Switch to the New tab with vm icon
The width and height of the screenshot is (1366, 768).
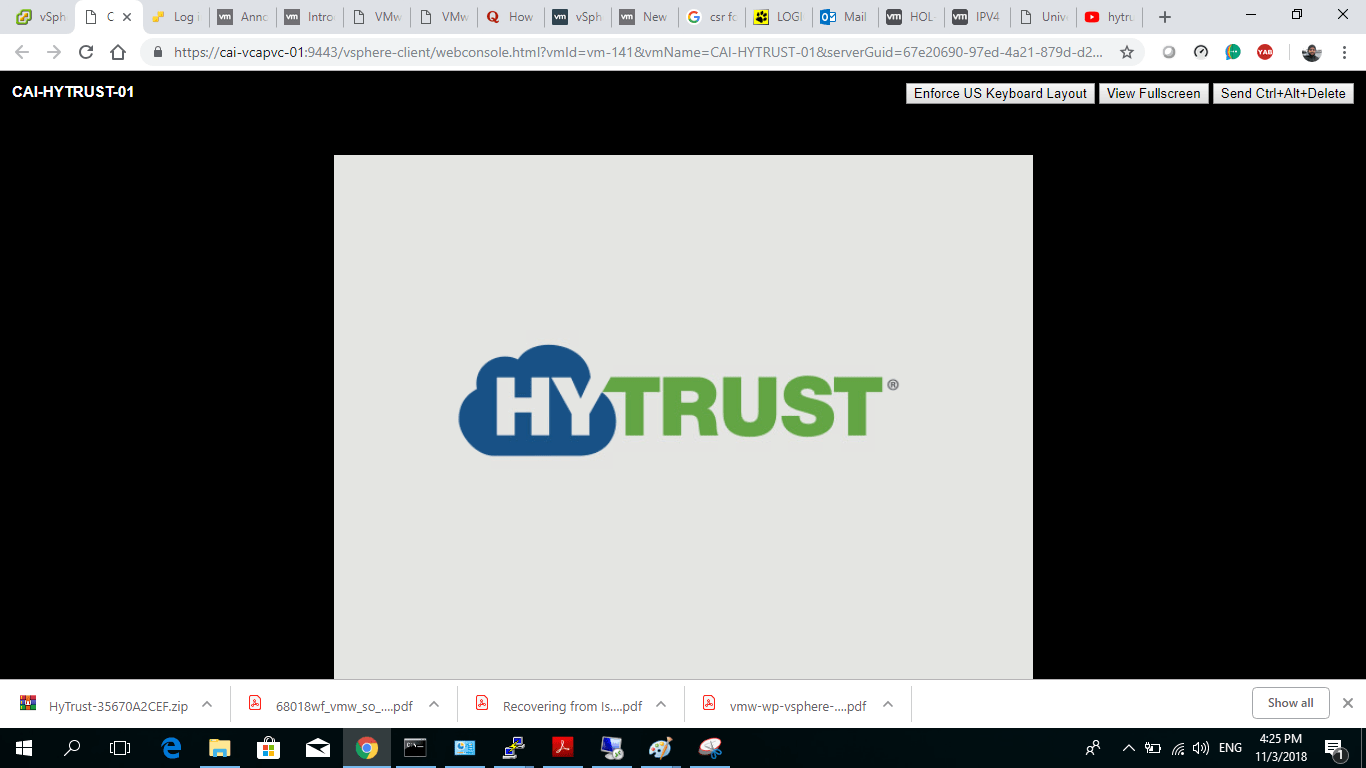point(644,17)
